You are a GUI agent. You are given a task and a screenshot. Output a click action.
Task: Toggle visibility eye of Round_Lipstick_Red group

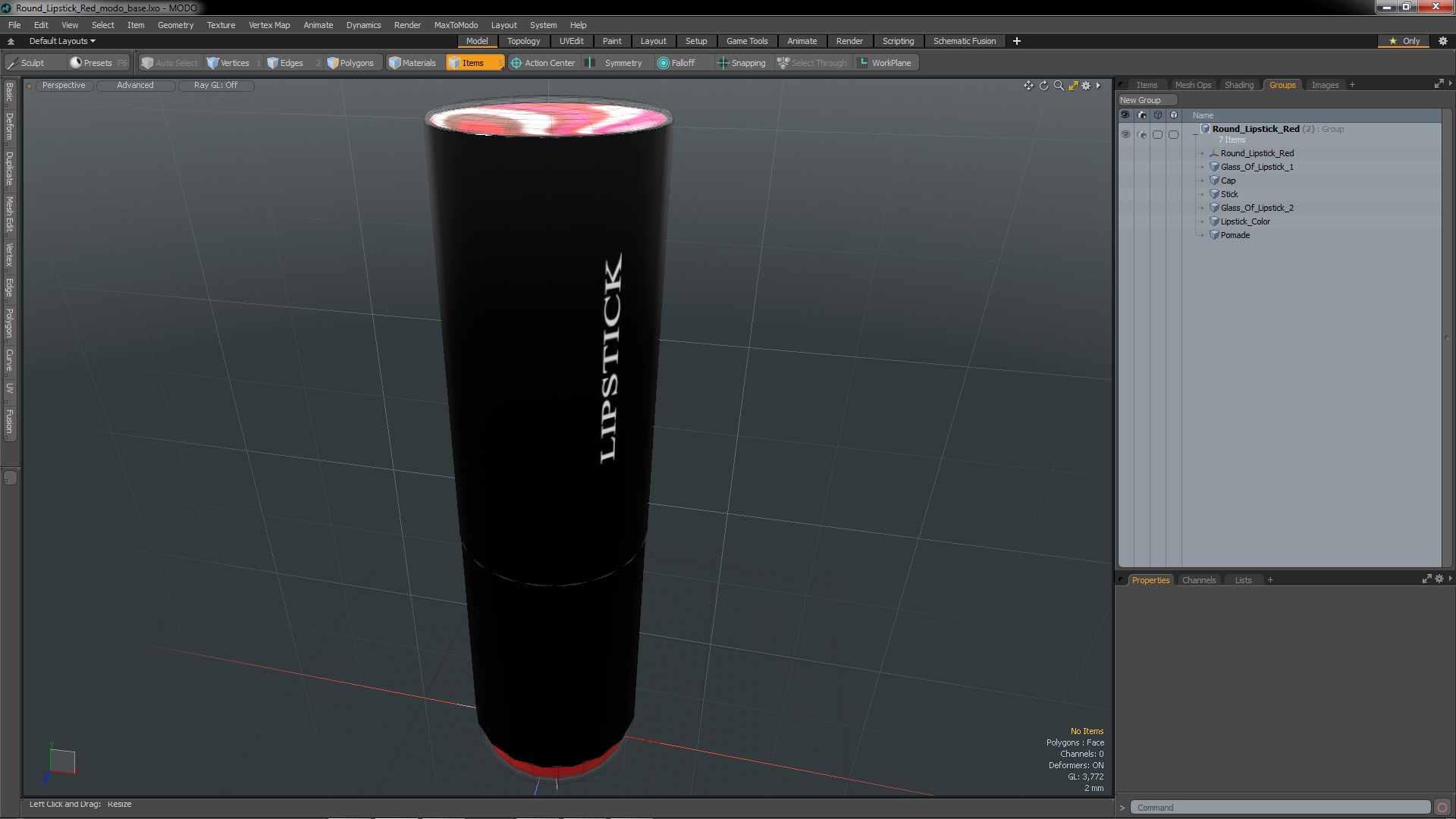[x=1125, y=134]
